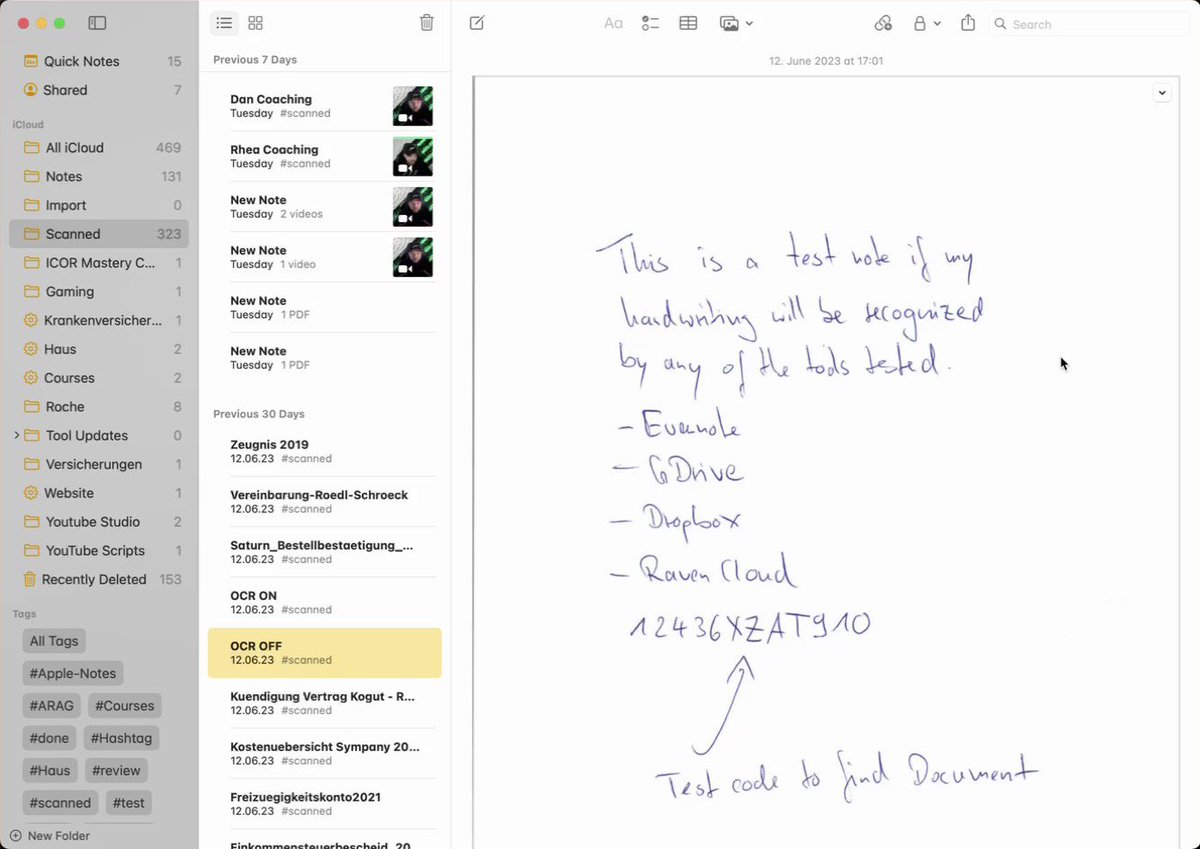
Task: Share the note via share icon
Action: pyautogui.click(x=968, y=23)
